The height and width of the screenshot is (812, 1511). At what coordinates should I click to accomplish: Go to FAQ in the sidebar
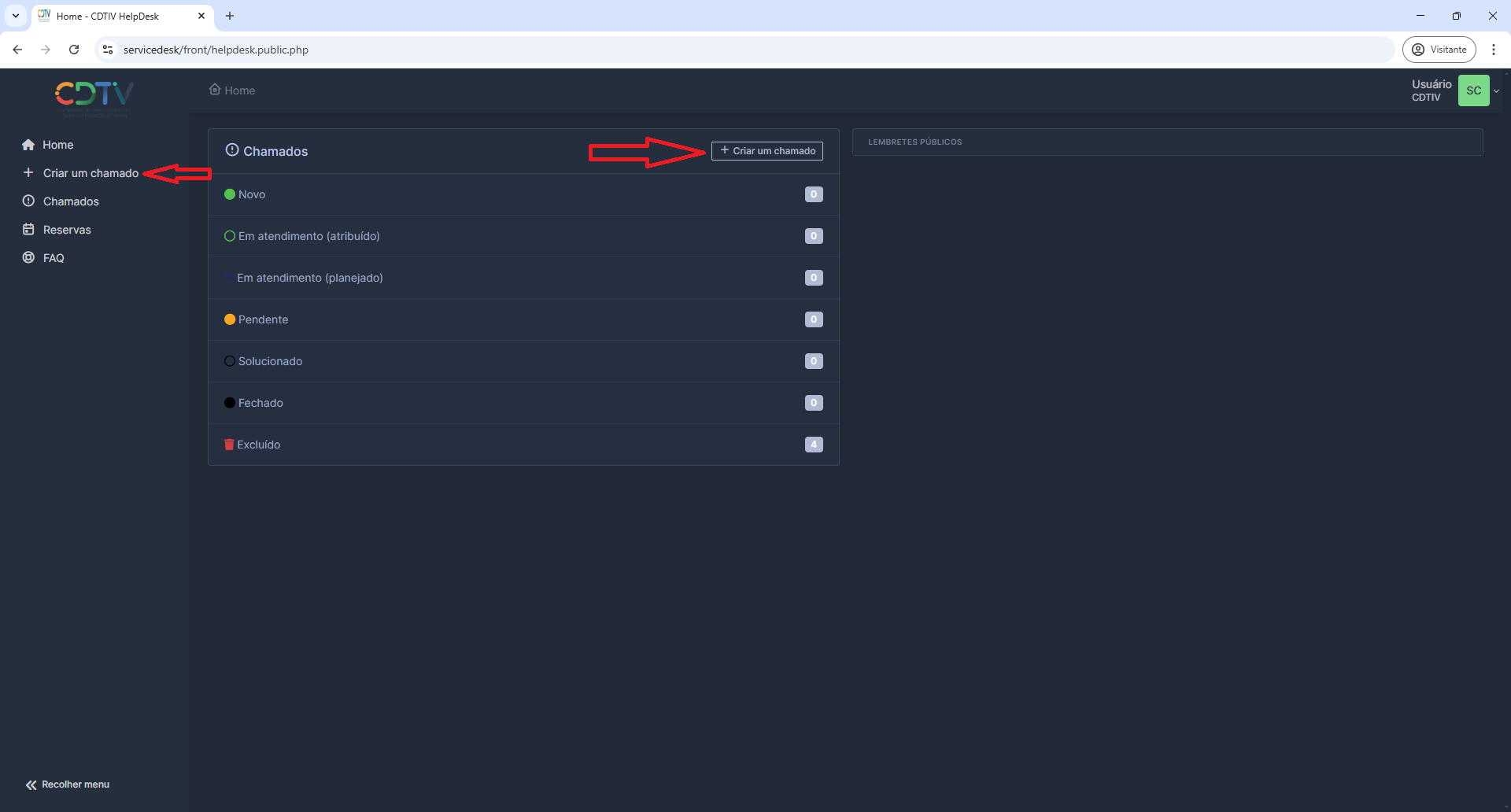coord(54,258)
